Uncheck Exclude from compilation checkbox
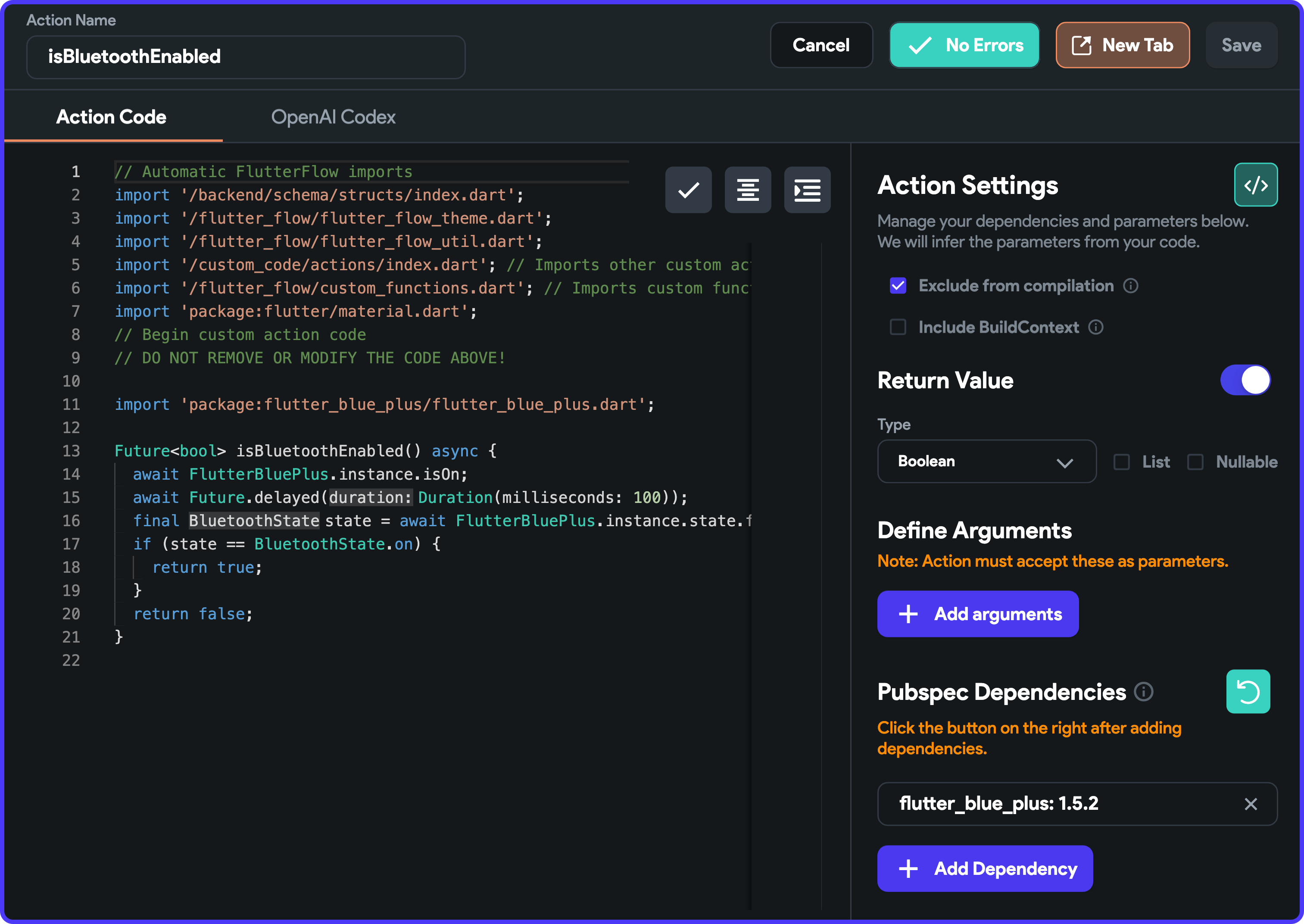Image resolution: width=1304 pixels, height=924 pixels. [x=898, y=286]
